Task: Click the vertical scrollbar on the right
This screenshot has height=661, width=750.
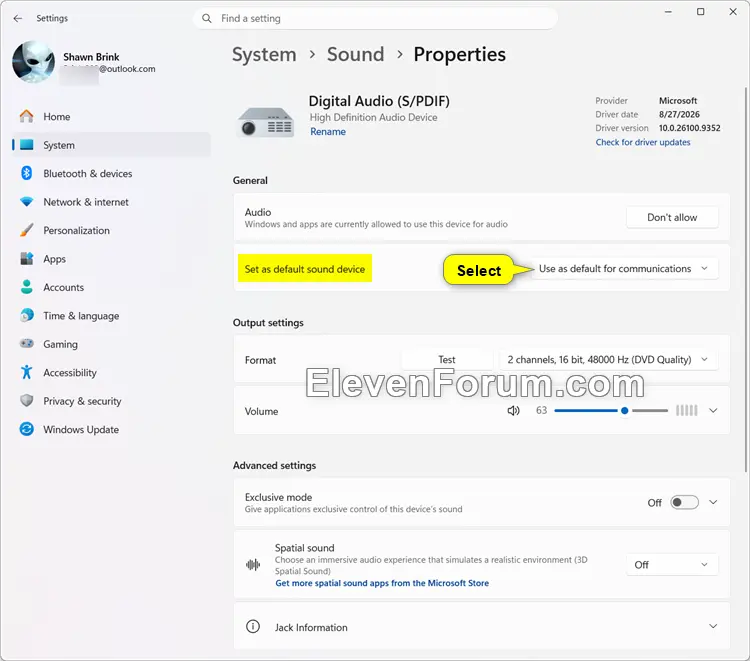Action: point(745,280)
